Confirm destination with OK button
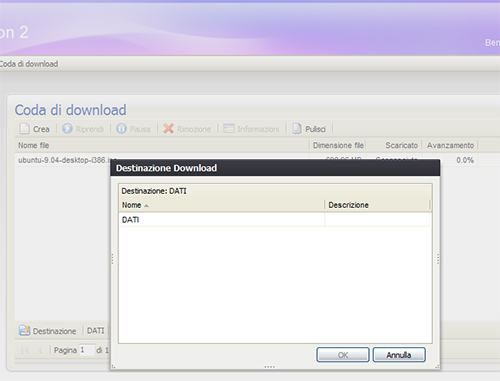This screenshot has height=381, width=500. pyautogui.click(x=343, y=355)
